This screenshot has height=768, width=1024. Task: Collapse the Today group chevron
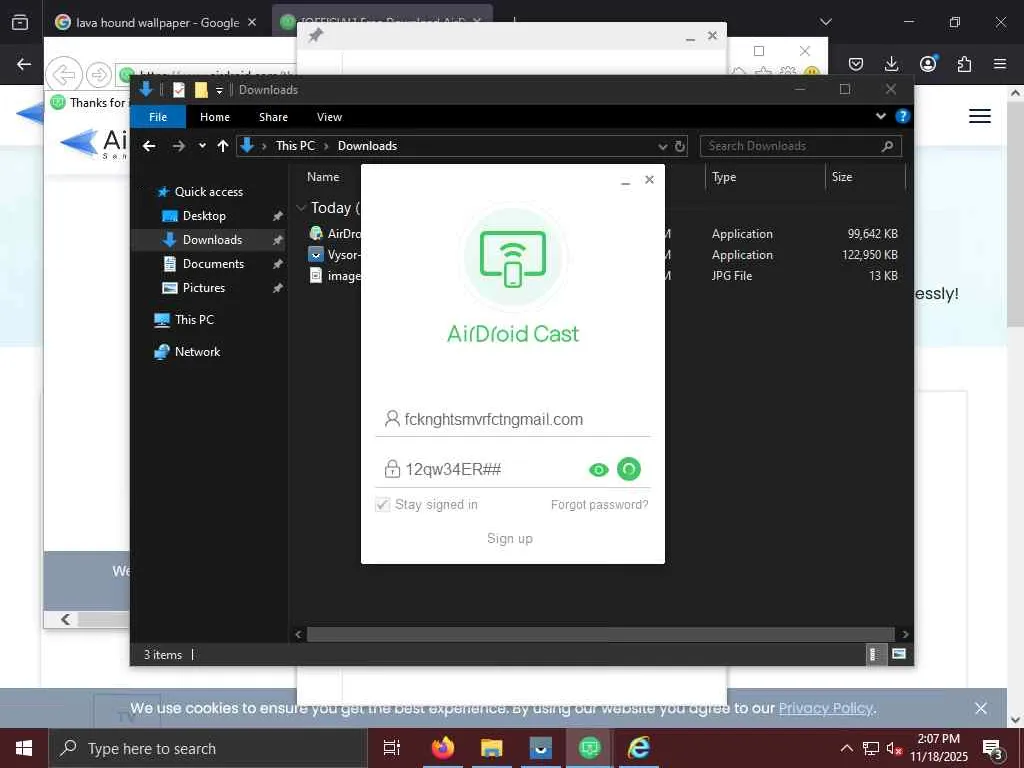(301, 208)
